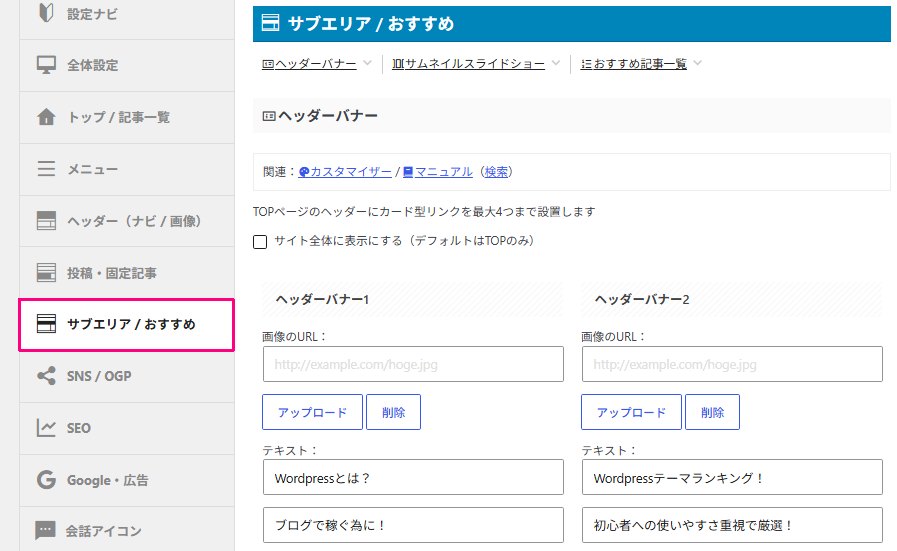Click the 'Wordpressとは？' text field
Image resolution: width=897 pixels, height=551 pixels.
(x=413, y=477)
